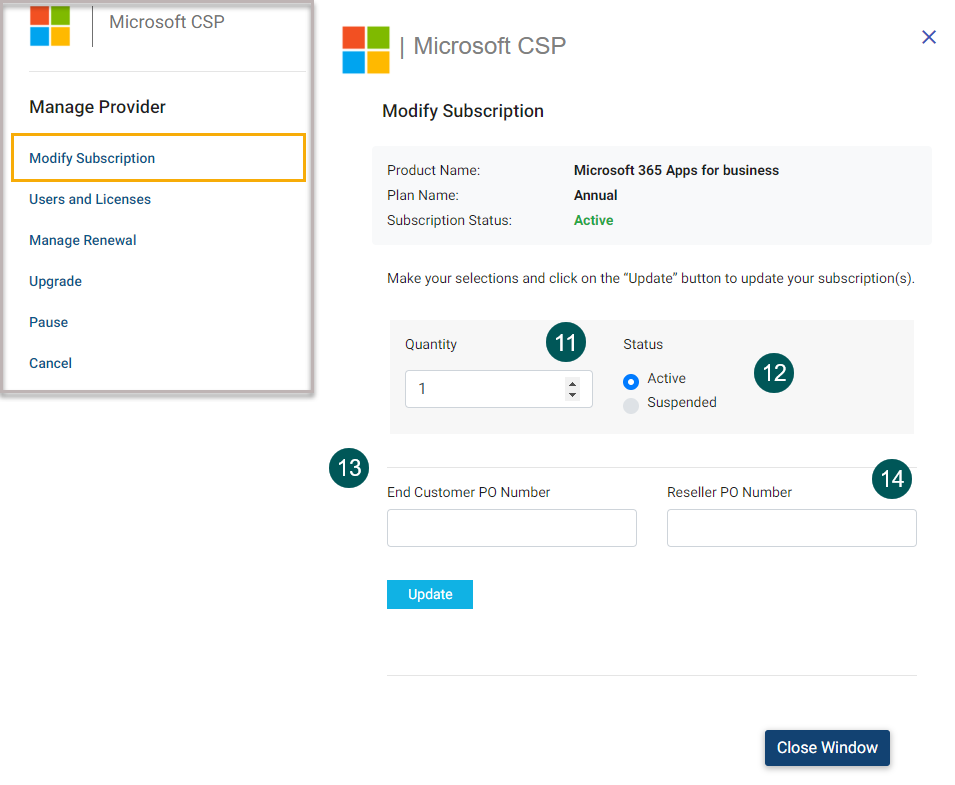Click the Microsoft CSP title in dialog
This screenshot has height=785, width=955.
click(490, 46)
